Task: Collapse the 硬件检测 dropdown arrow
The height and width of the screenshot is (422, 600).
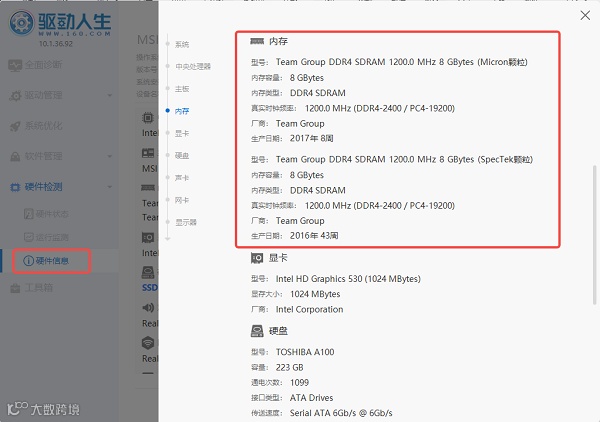Action: (110, 187)
